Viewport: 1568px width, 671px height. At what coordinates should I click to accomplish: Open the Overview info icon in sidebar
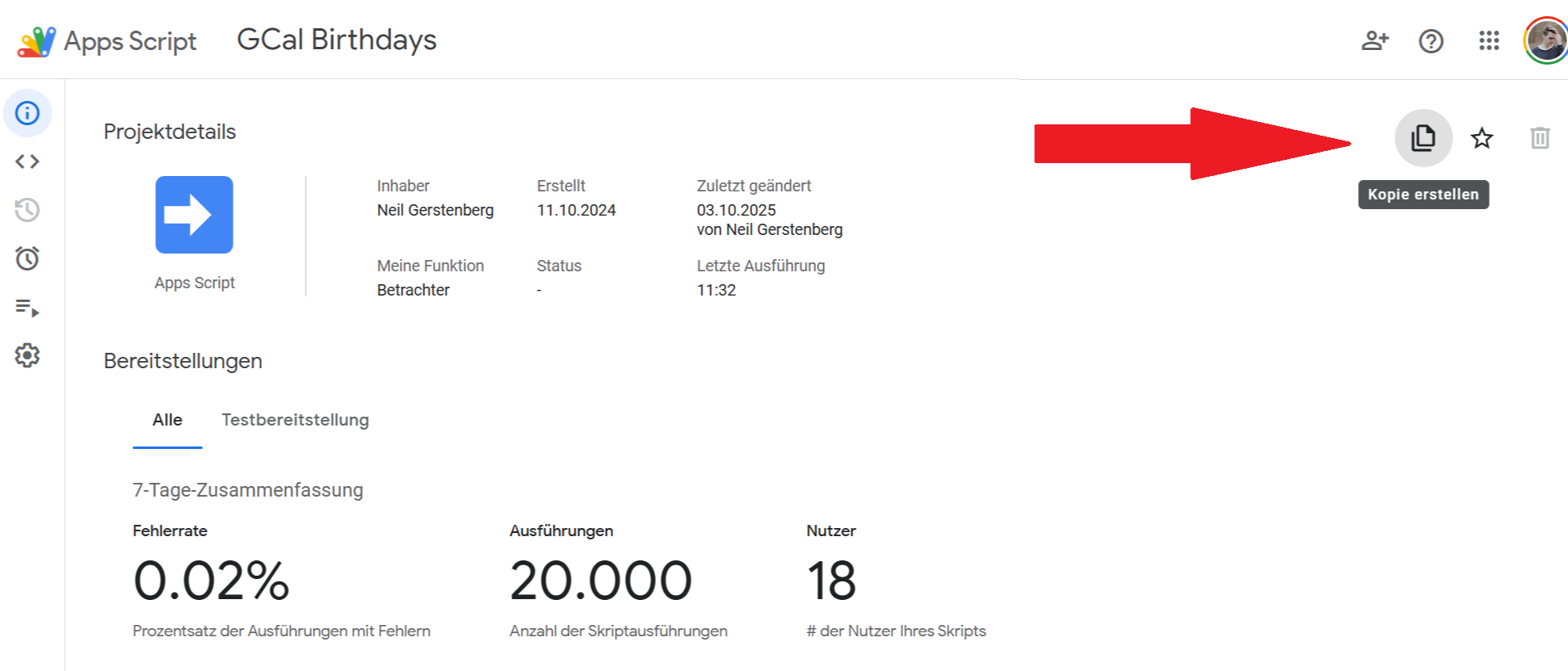[x=27, y=113]
